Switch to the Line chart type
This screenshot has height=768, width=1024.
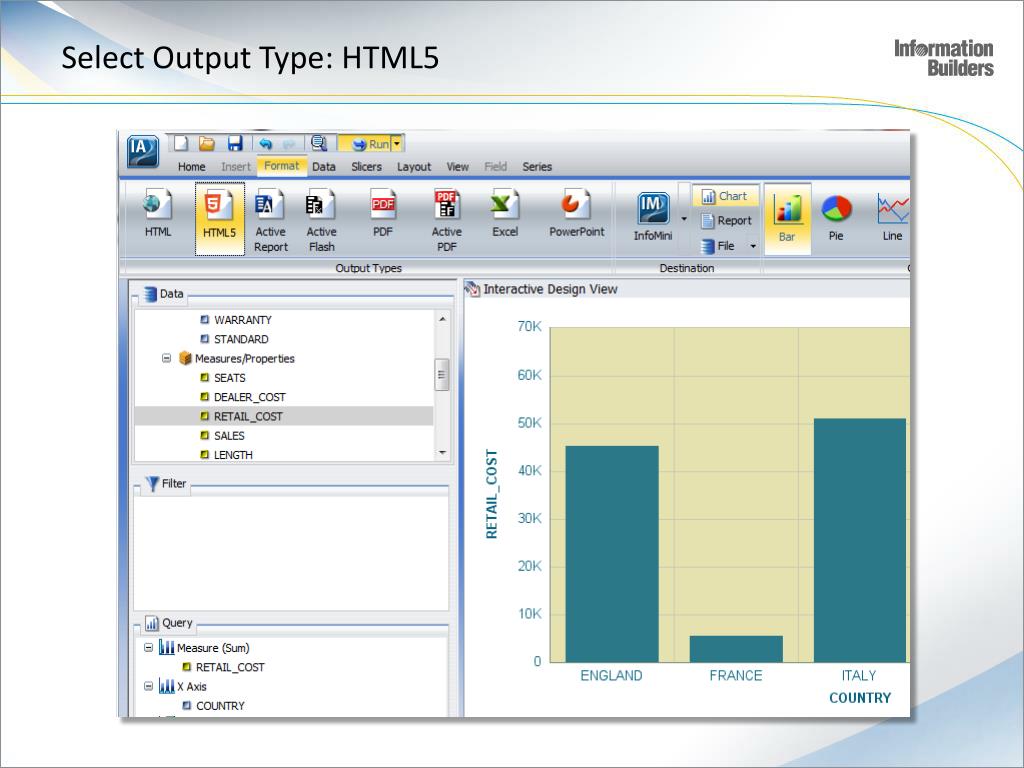tap(892, 219)
